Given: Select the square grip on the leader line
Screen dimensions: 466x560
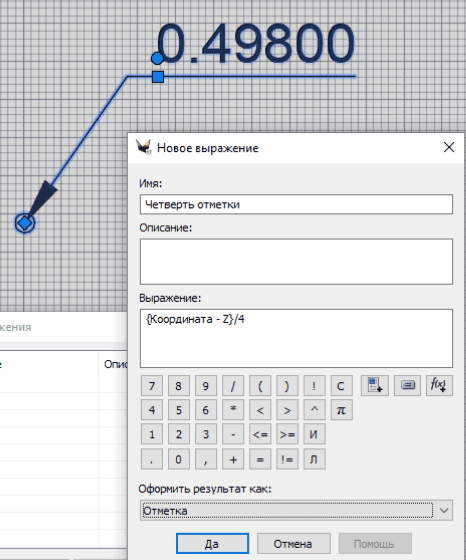Looking at the screenshot, I should tap(158, 77).
